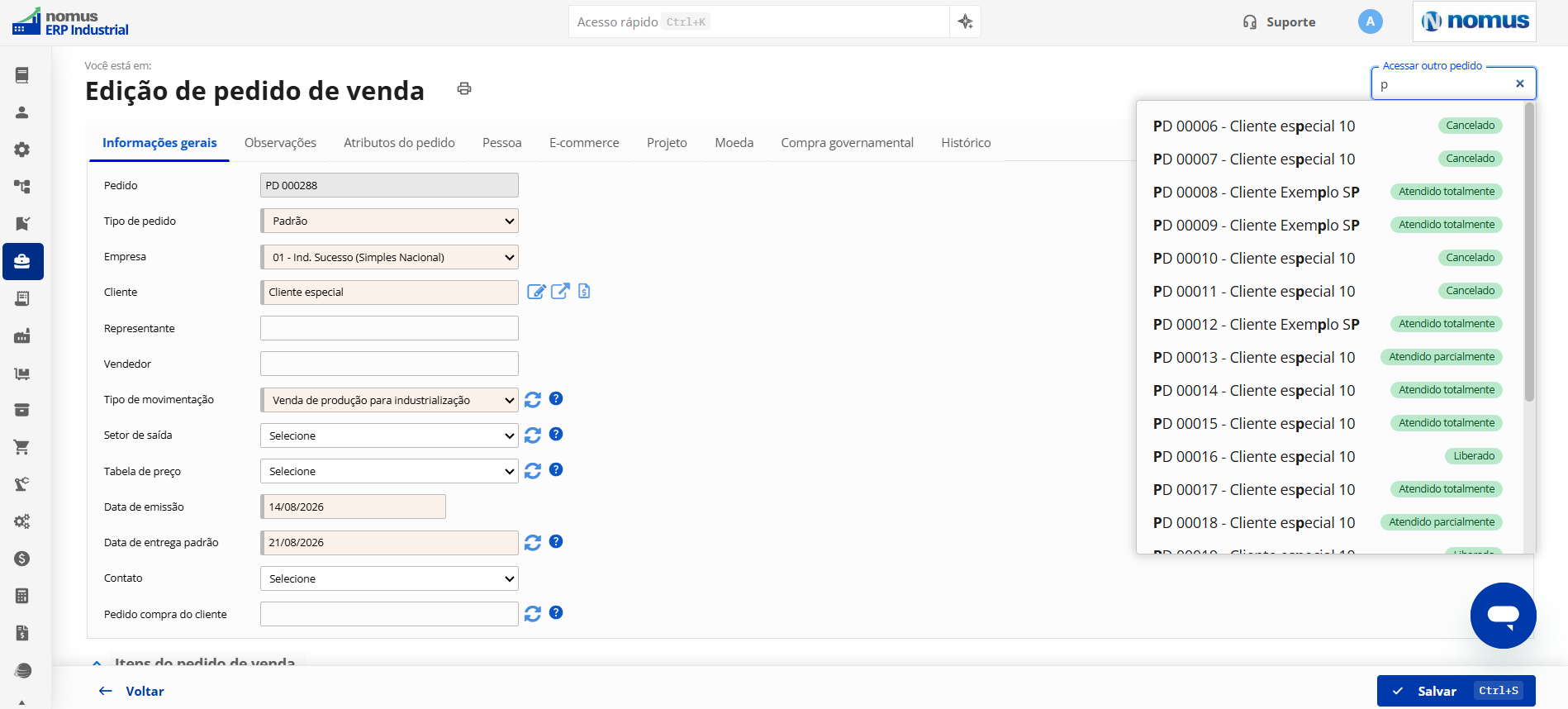1568x709 pixels.
Task: Select PD 00008 Cliente Exemplo SP order
Action: pos(1328,192)
